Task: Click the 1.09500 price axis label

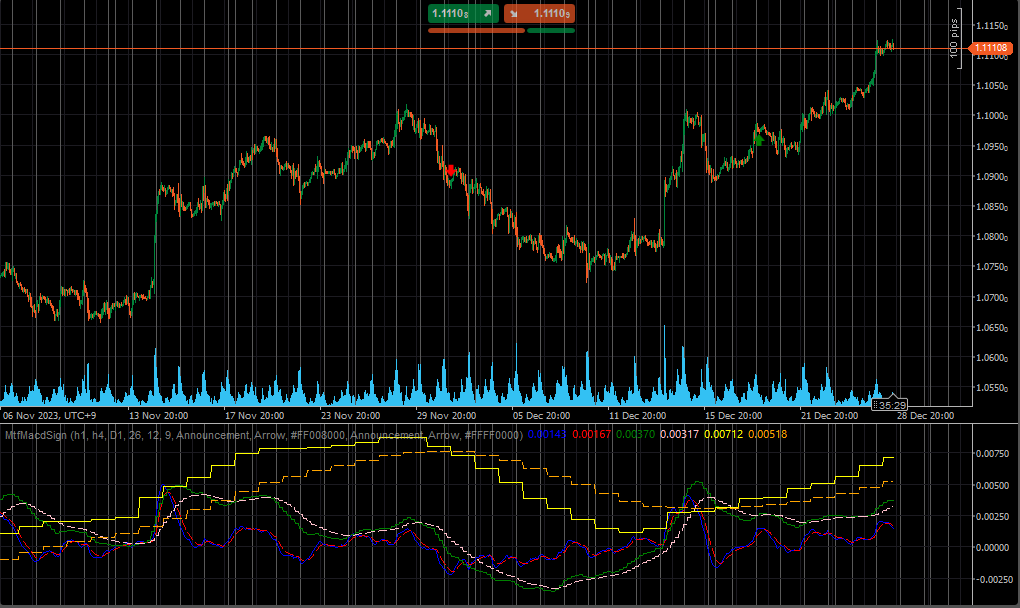Action: coord(992,147)
